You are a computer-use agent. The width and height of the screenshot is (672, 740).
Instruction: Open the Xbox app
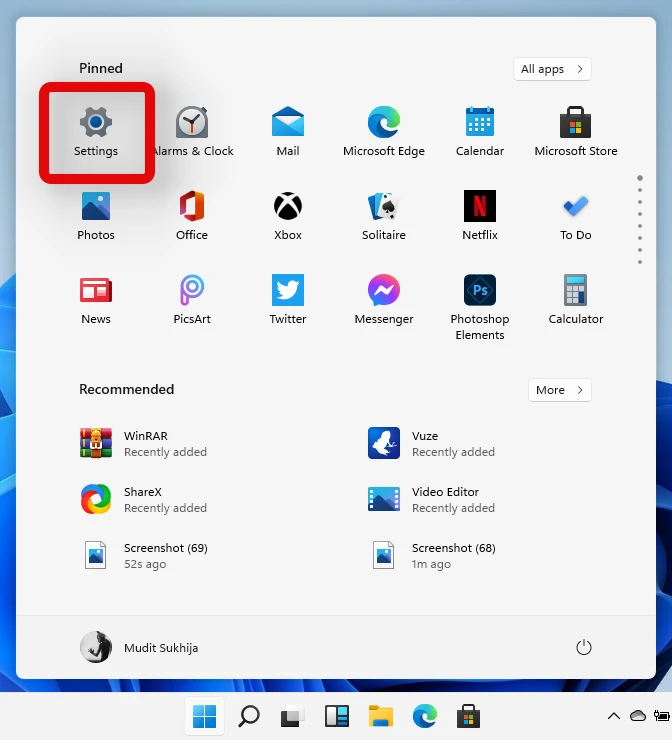pyautogui.click(x=288, y=216)
